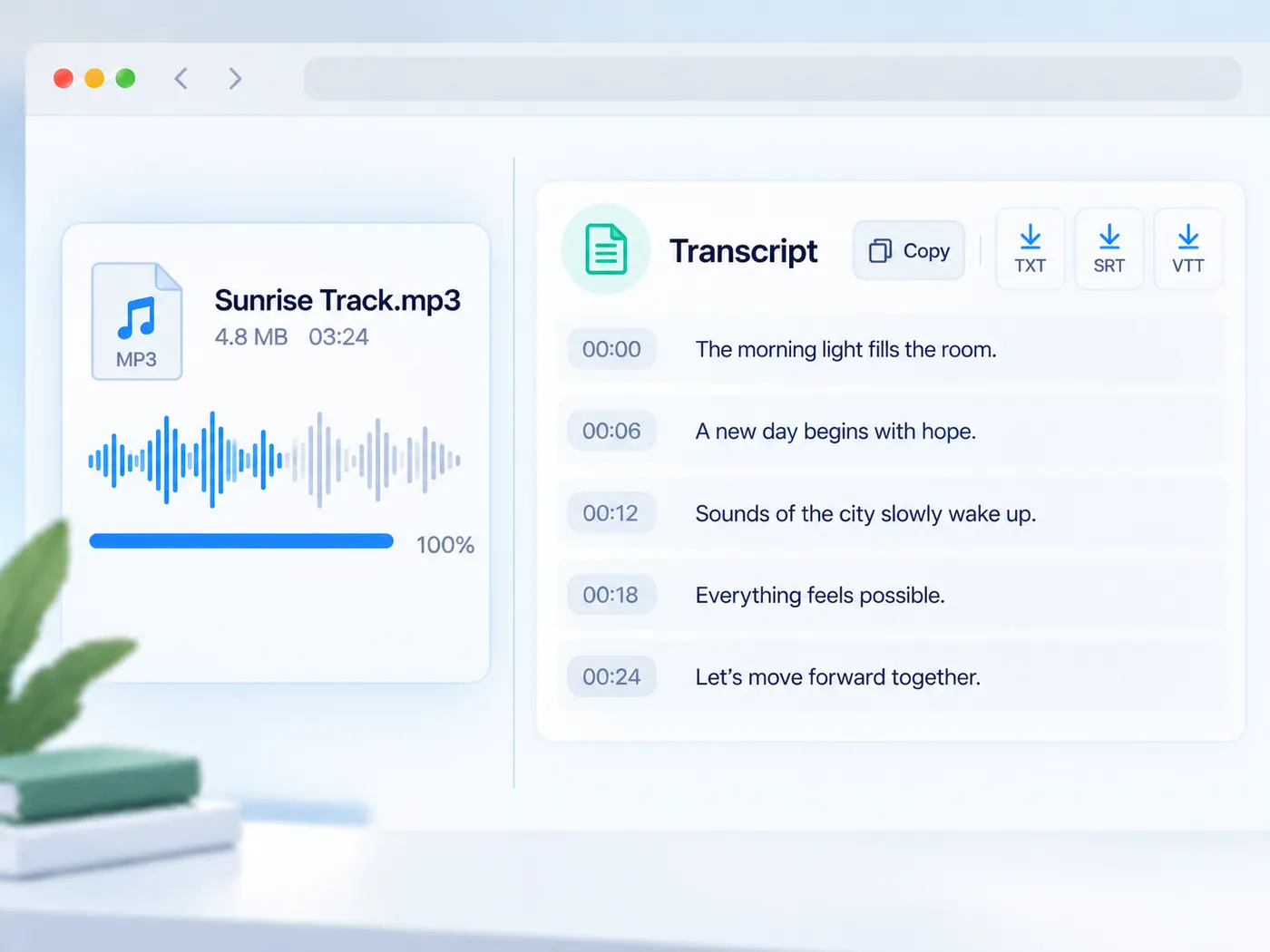This screenshot has height=952, width=1270.
Task: Click the green transcript document icon
Action: (x=606, y=249)
